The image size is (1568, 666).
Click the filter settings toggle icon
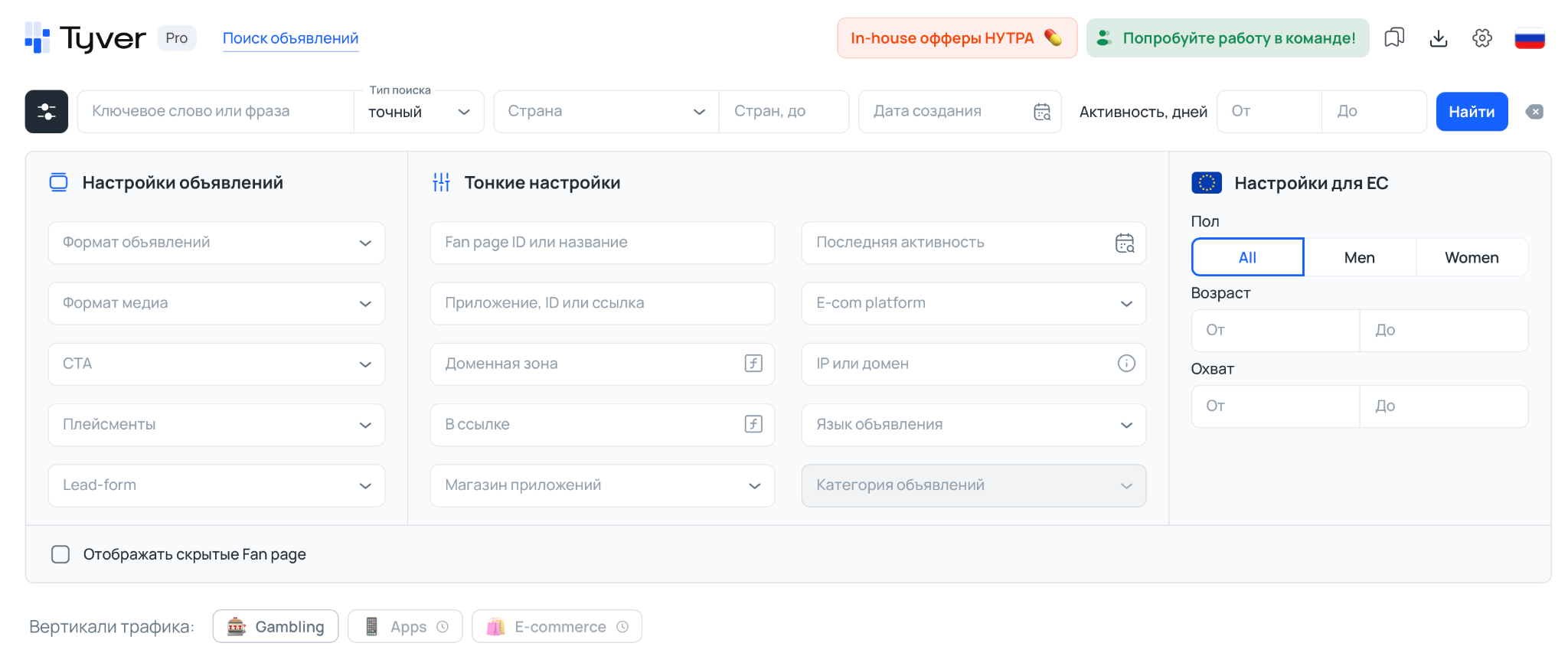point(46,112)
